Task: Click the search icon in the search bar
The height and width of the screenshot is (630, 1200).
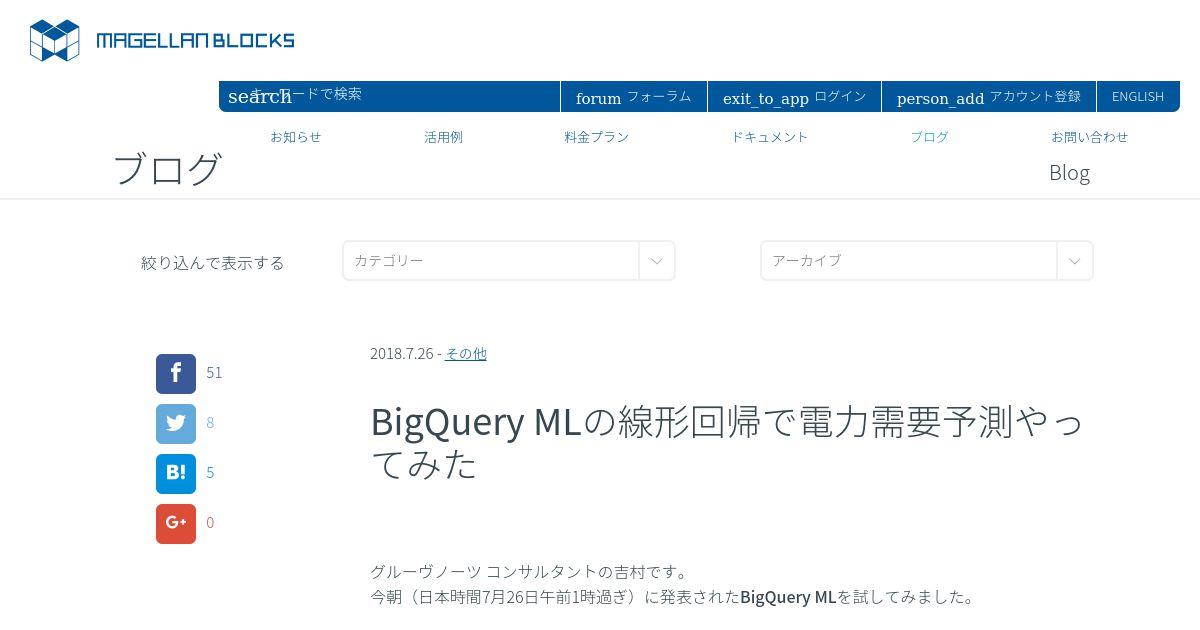Action: point(259,97)
